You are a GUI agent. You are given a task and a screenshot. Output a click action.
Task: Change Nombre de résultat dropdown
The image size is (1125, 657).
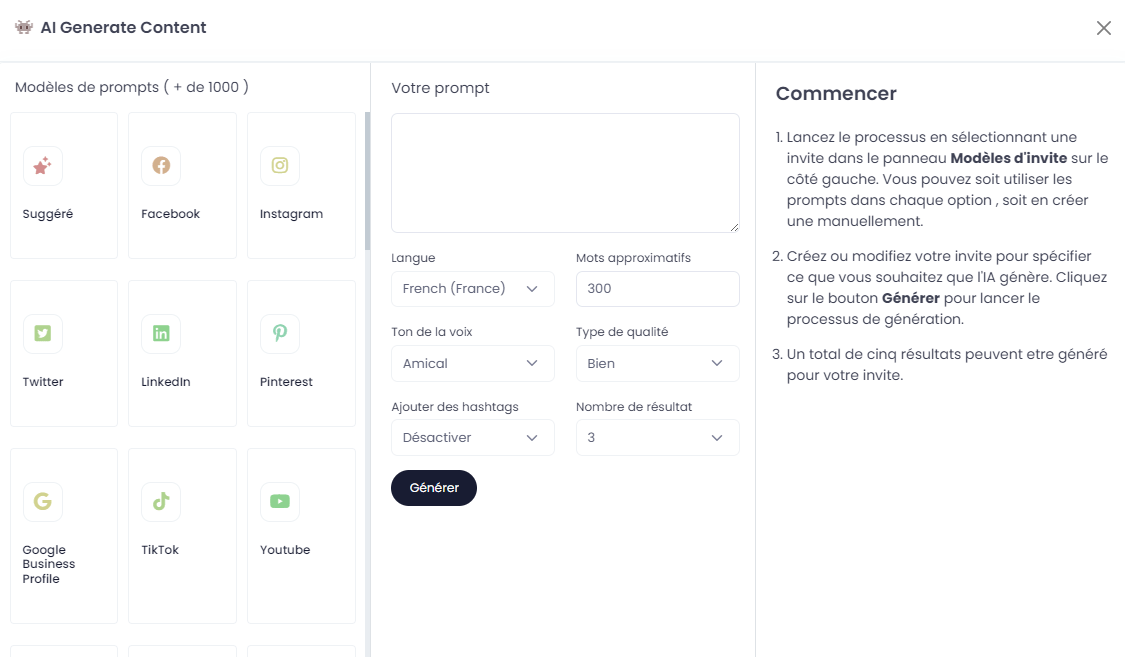coord(657,438)
